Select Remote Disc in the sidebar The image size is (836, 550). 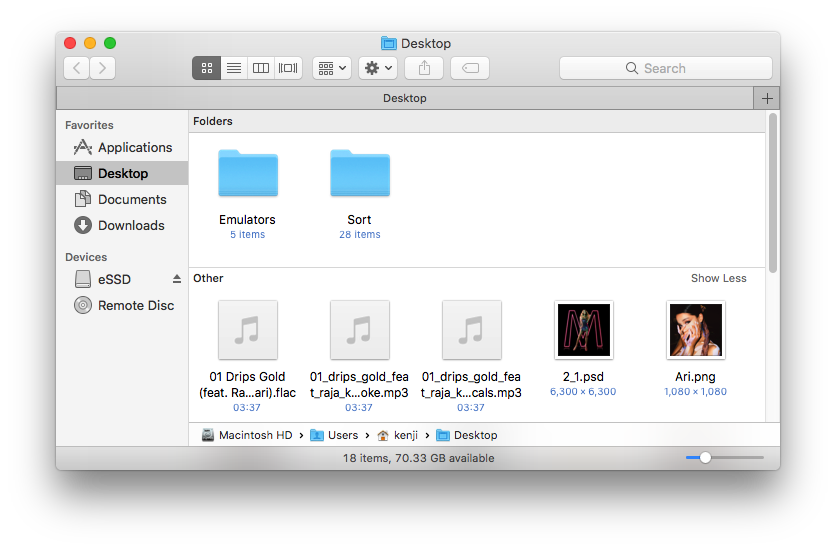tap(123, 305)
